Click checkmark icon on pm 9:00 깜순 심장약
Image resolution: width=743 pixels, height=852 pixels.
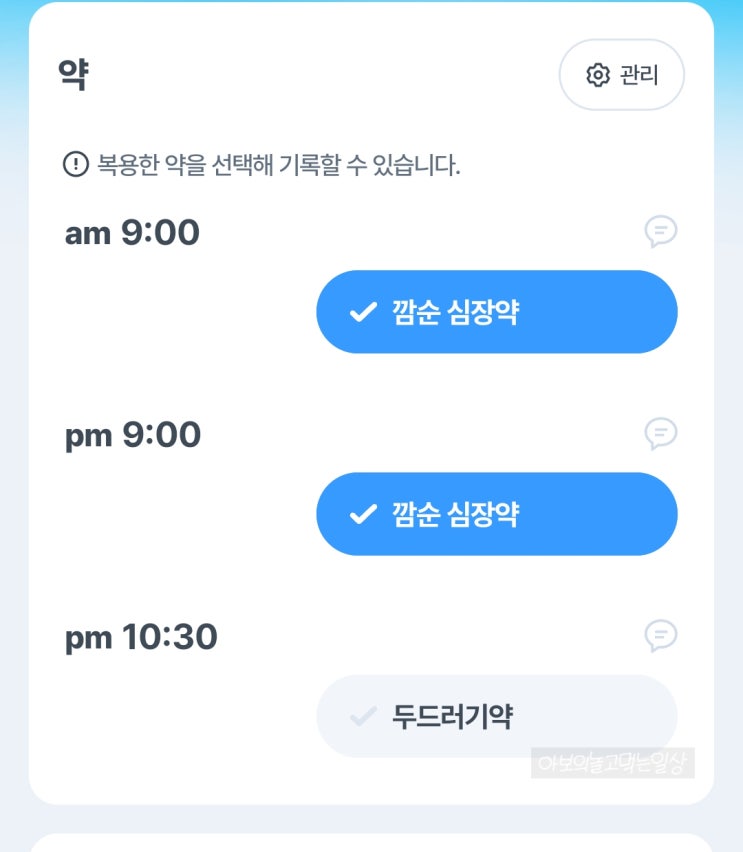[x=363, y=515]
